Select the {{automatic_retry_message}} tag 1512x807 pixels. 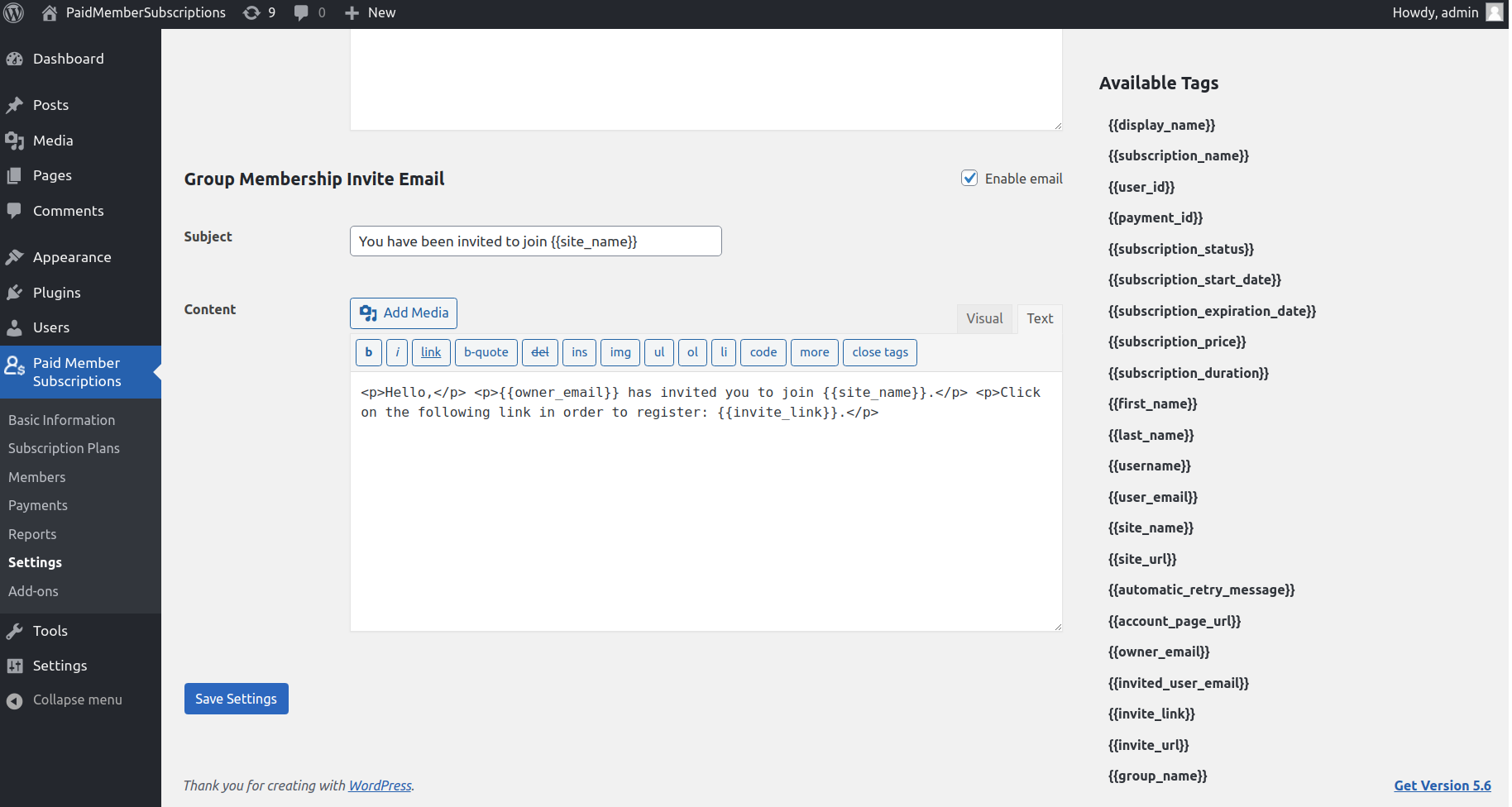[1201, 590]
